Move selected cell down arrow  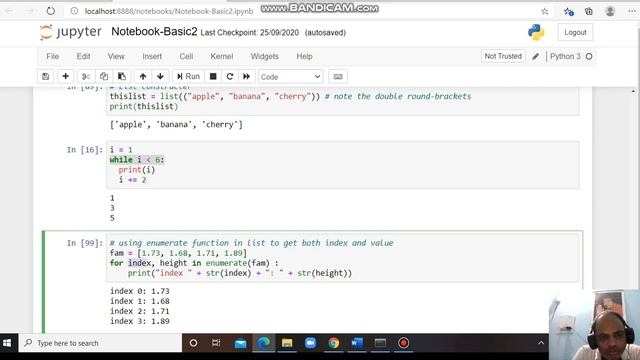[160, 76]
